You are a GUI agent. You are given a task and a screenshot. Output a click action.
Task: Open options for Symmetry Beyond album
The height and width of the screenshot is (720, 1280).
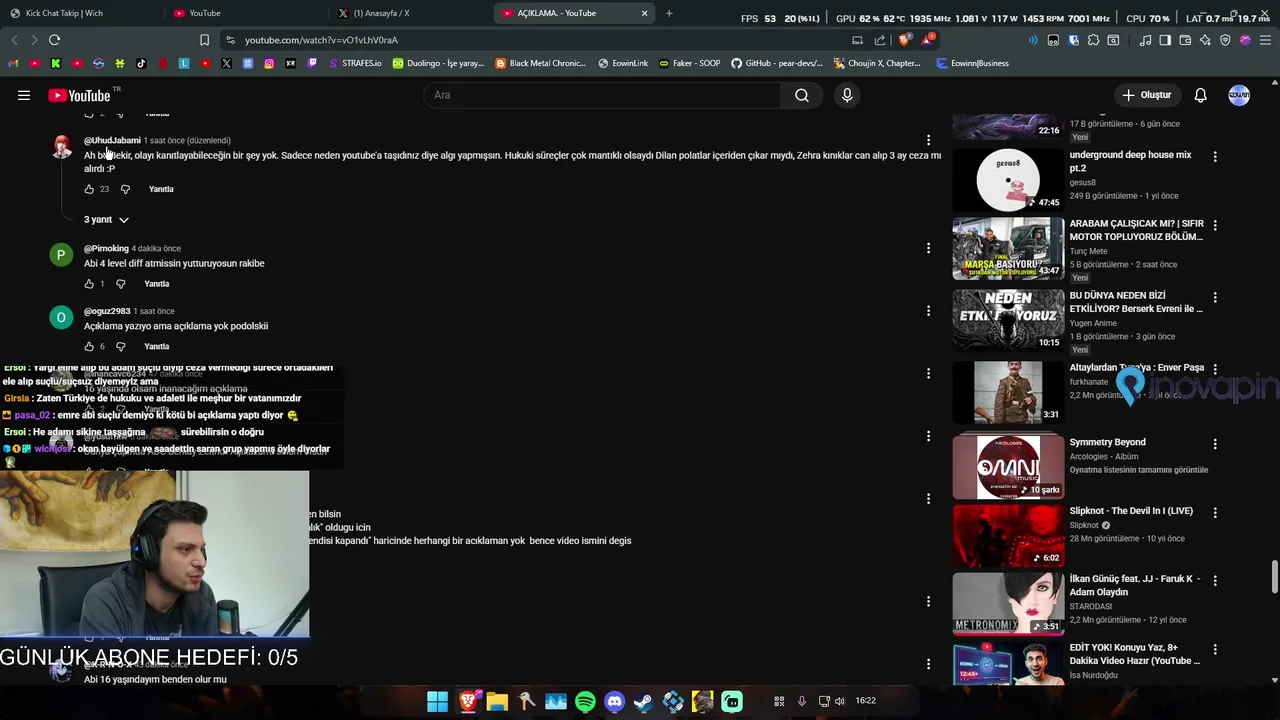point(1215,444)
